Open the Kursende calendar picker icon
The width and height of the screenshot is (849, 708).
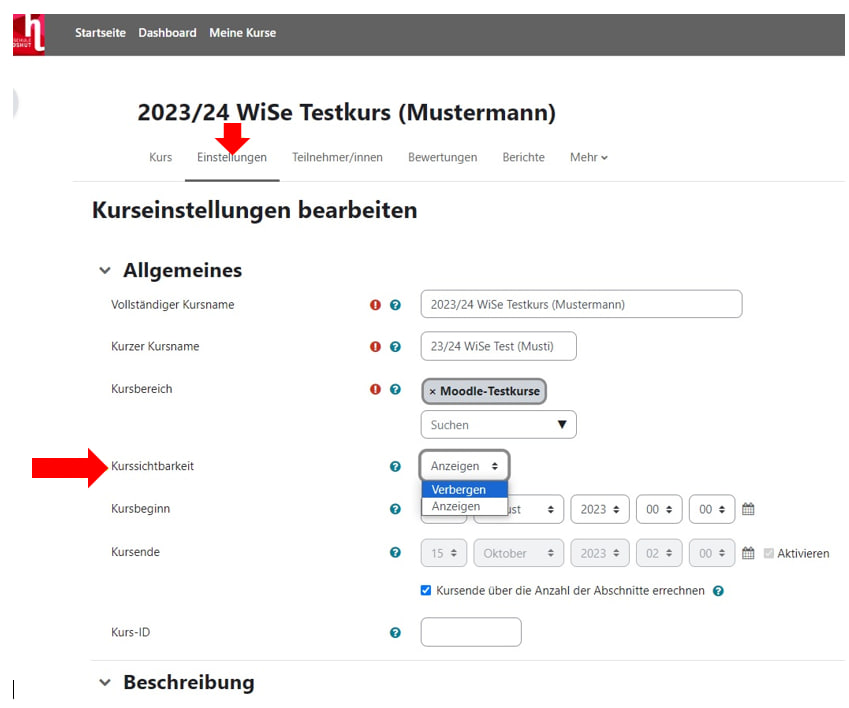(748, 553)
